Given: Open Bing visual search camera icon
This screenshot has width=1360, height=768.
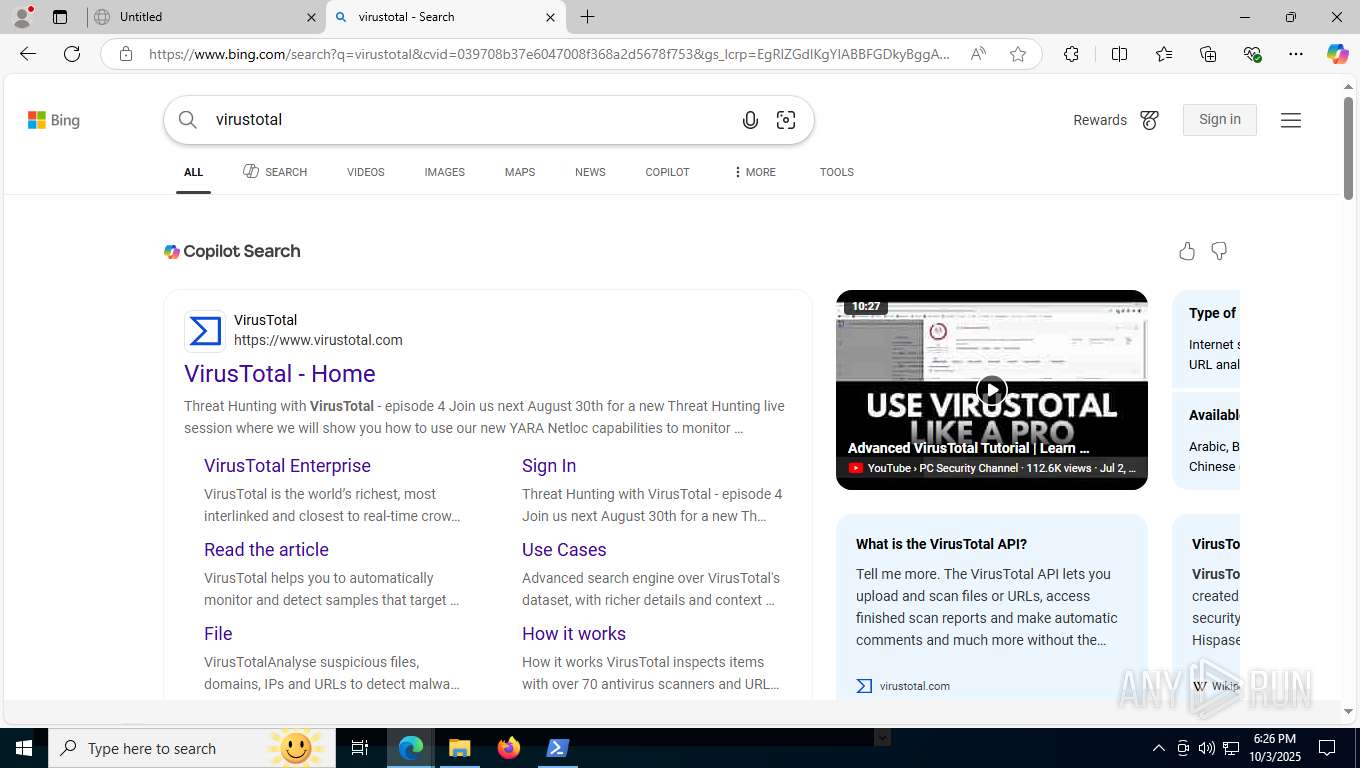Looking at the screenshot, I should click(786, 120).
